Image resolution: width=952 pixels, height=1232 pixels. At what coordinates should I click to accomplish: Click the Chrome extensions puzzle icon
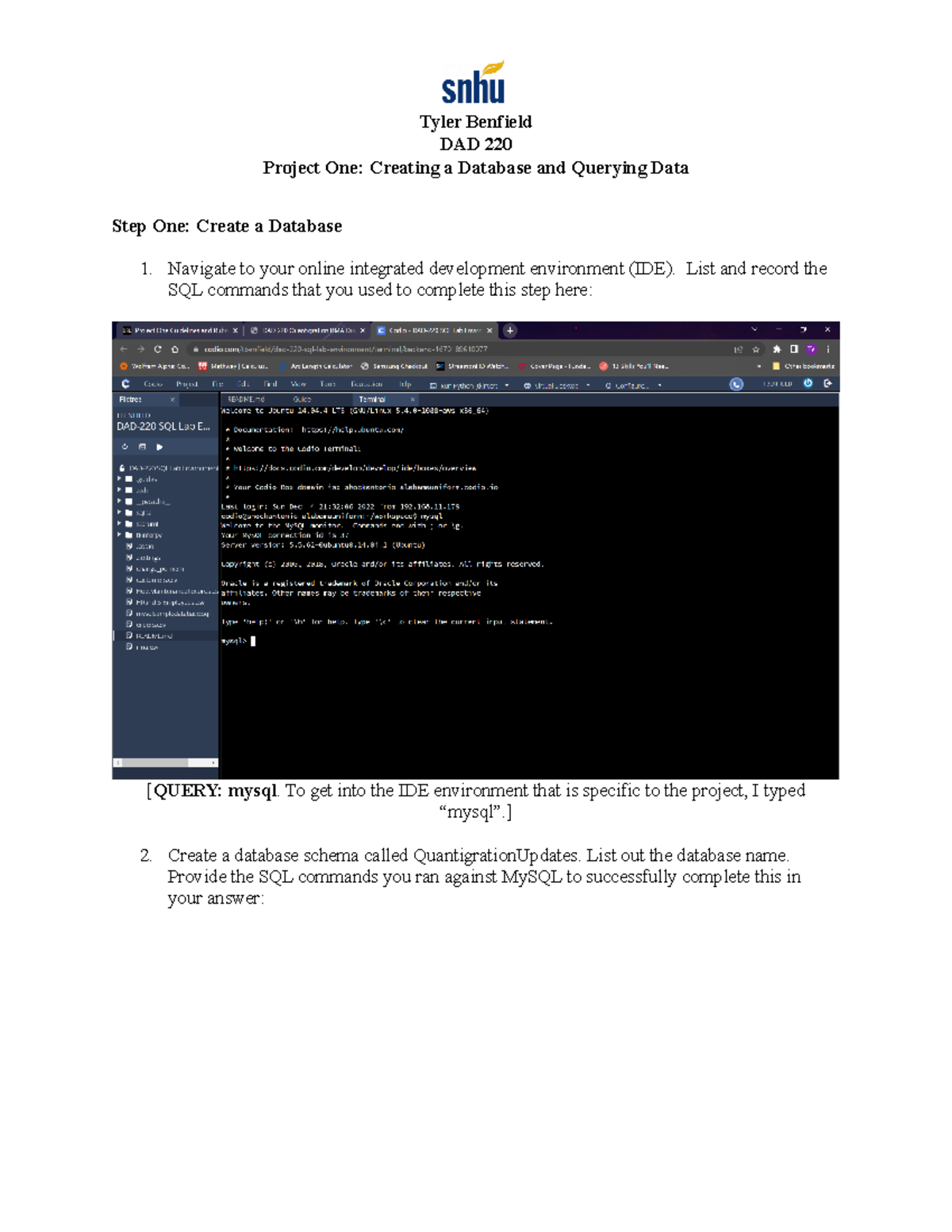(777, 349)
